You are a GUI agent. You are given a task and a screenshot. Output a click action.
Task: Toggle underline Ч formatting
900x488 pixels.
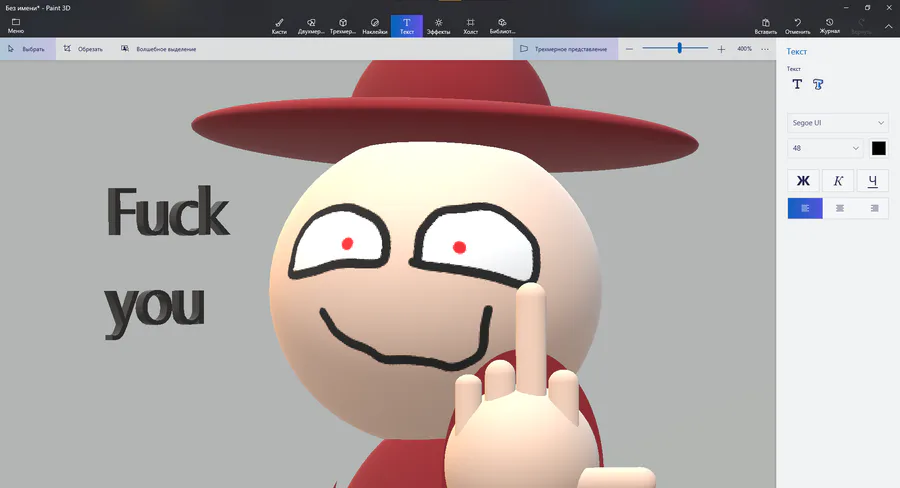(x=872, y=181)
